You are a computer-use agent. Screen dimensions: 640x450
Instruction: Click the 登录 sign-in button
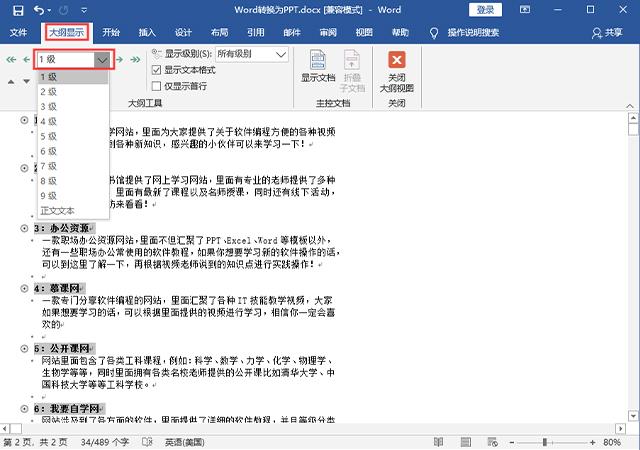485,10
